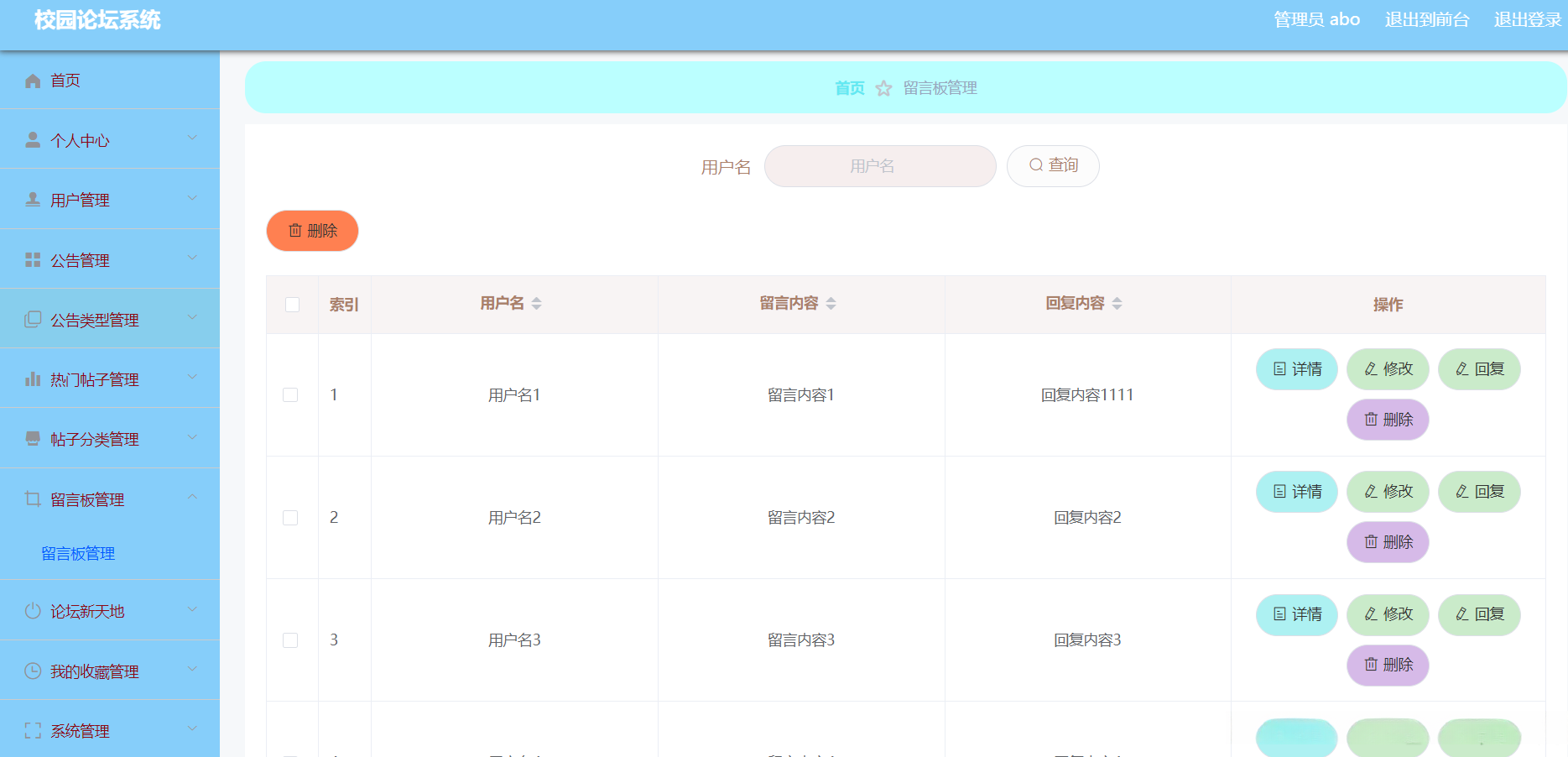Click 修改 for 用户名1 row
The width and height of the screenshot is (1568, 757).
coord(1388,369)
